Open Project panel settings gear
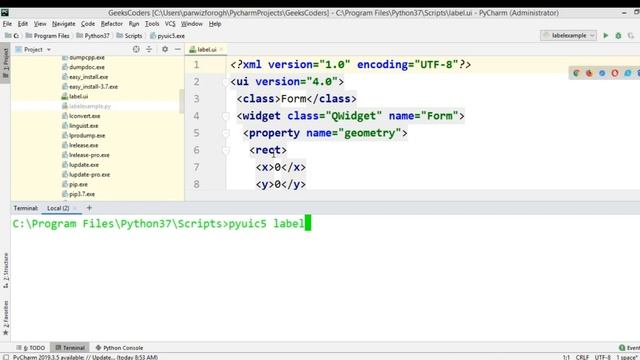This screenshot has height=360, width=640. click(x=165, y=49)
